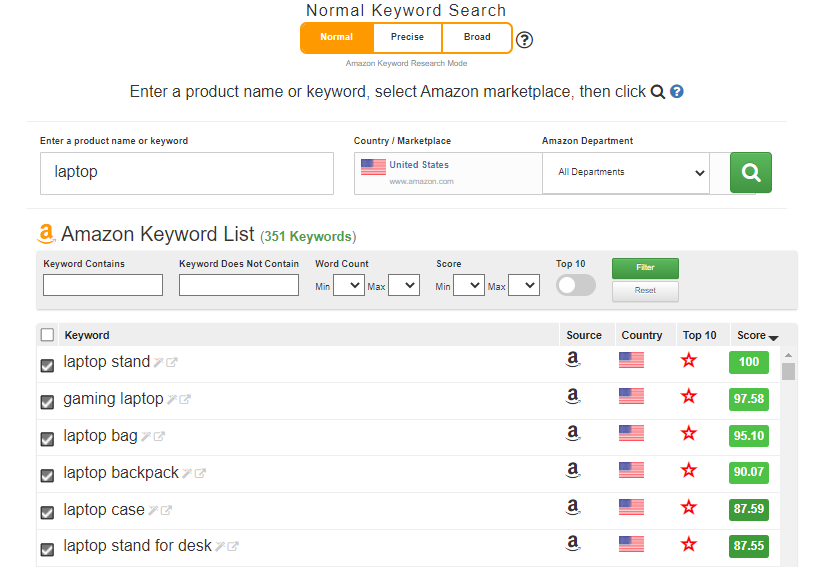This screenshot has width=821, height=567.
Task: Open external link icon for laptop bag
Action: click(159, 436)
